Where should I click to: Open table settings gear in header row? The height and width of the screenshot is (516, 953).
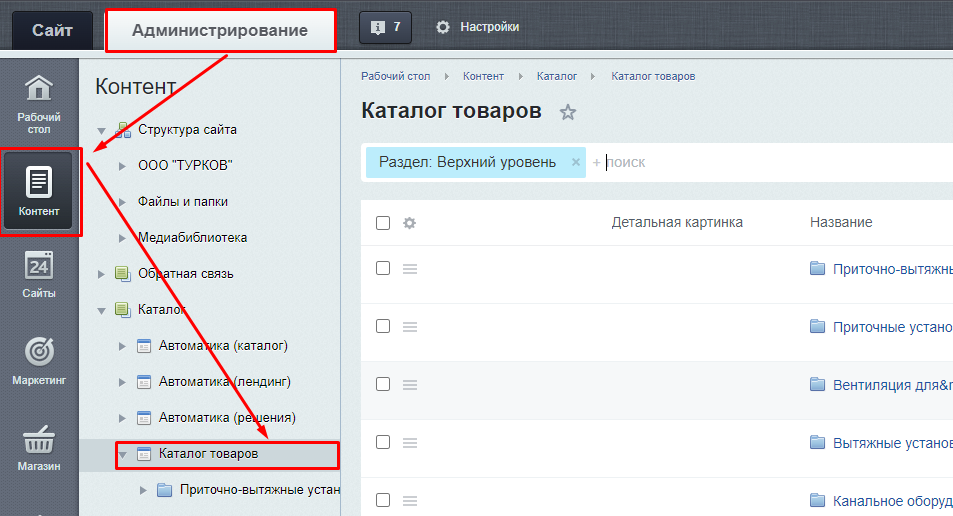(410, 223)
